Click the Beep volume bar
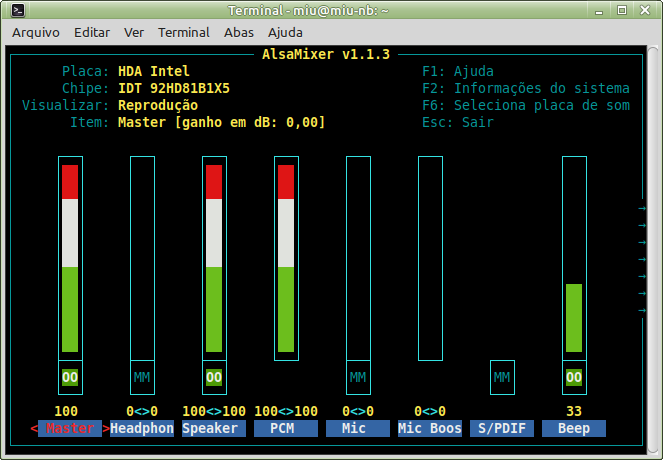The height and width of the screenshot is (460, 663). (574, 258)
